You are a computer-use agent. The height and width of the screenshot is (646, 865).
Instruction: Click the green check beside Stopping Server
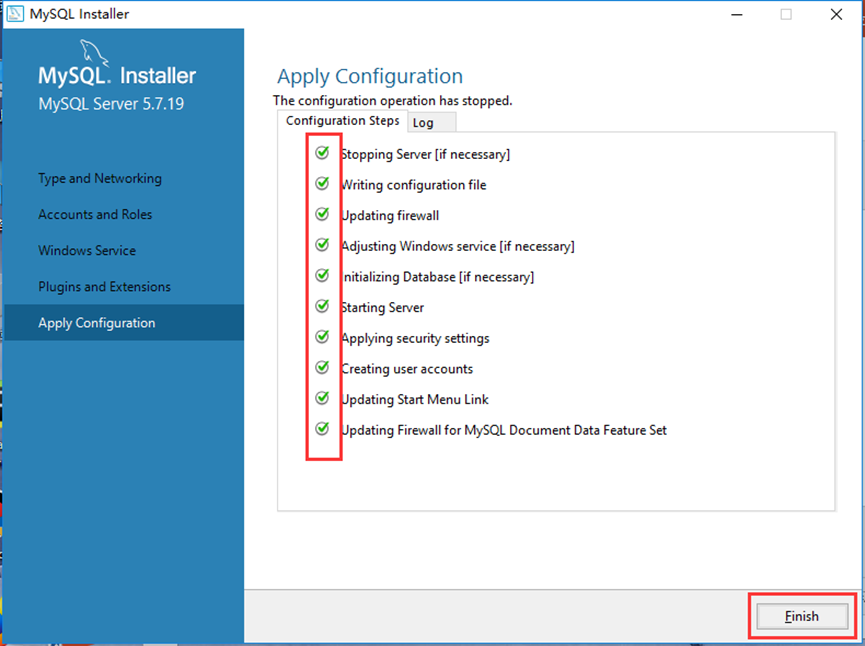coord(322,153)
